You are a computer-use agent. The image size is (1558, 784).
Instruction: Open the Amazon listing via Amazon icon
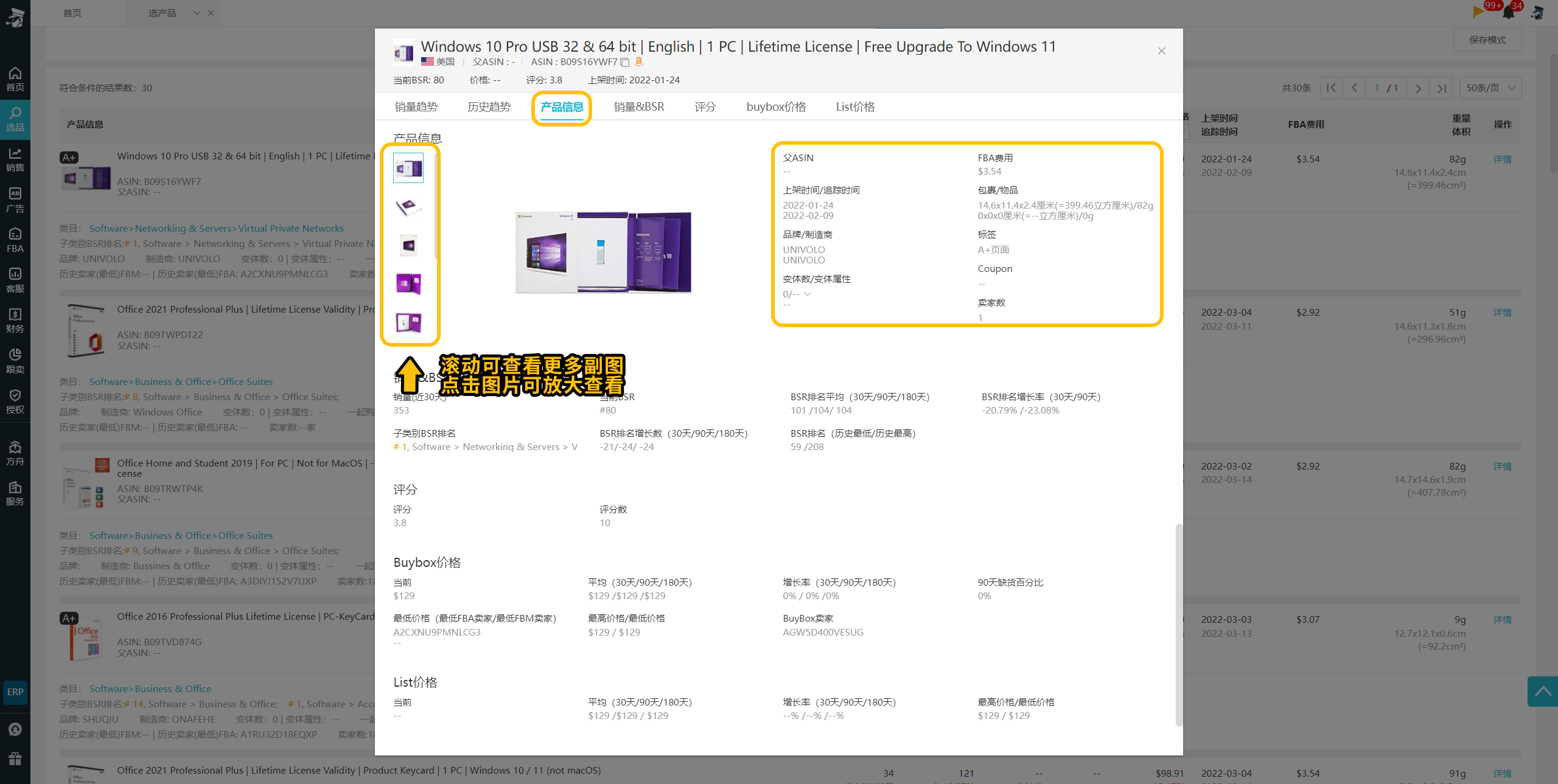click(638, 61)
